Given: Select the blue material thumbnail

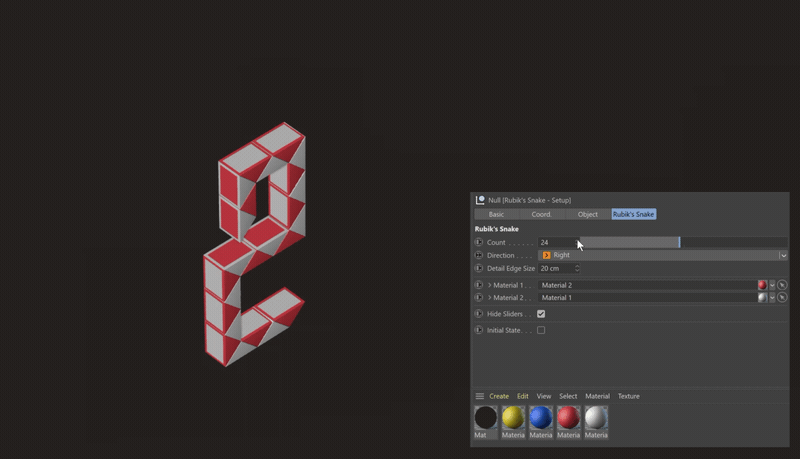Looking at the screenshot, I should 541,418.
